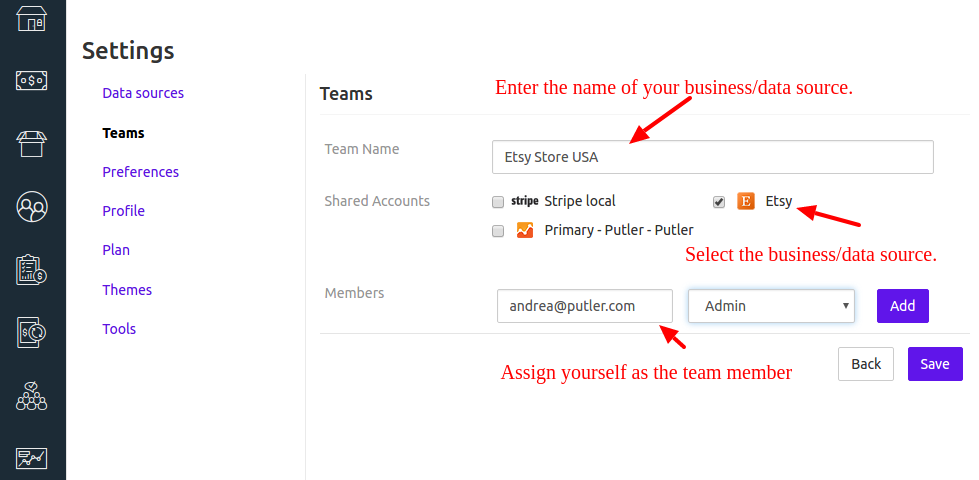Switch to the Data sources settings section
The height and width of the screenshot is (480, 979).
[x=143, y=93]
